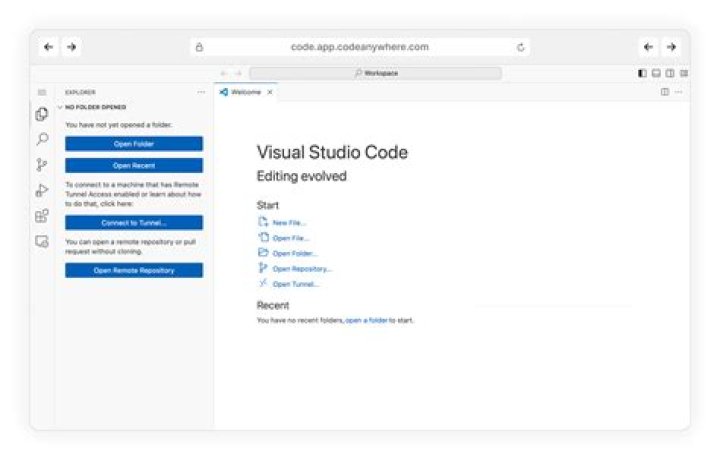Click New File link under Start
This screenshot has width=720, height=460.
click(289, 223)
